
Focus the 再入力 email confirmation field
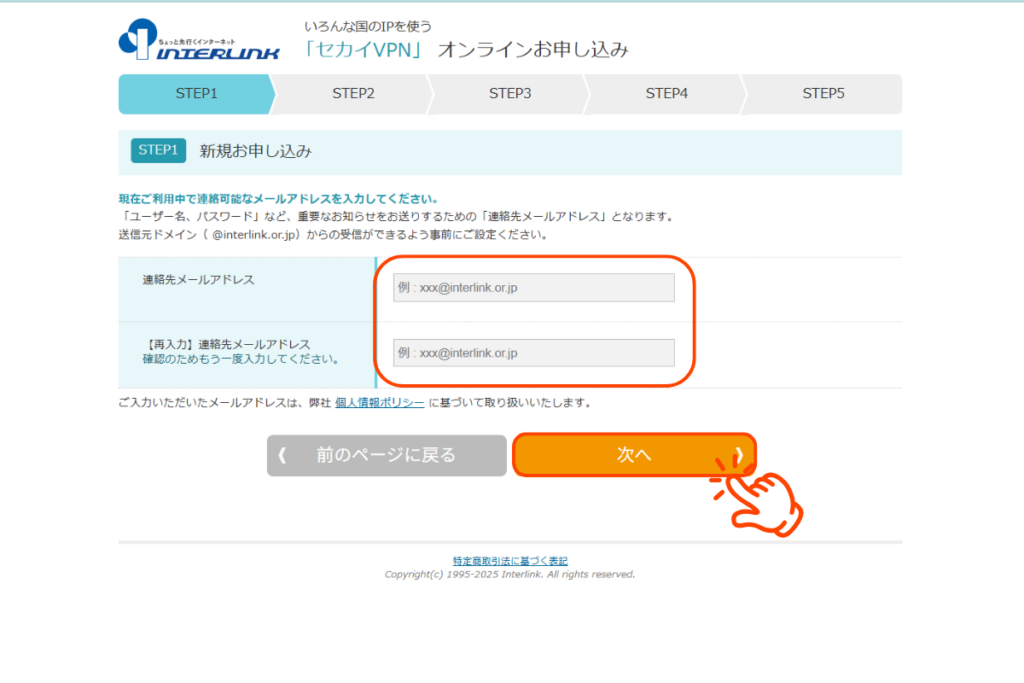[x=534, y=353]
